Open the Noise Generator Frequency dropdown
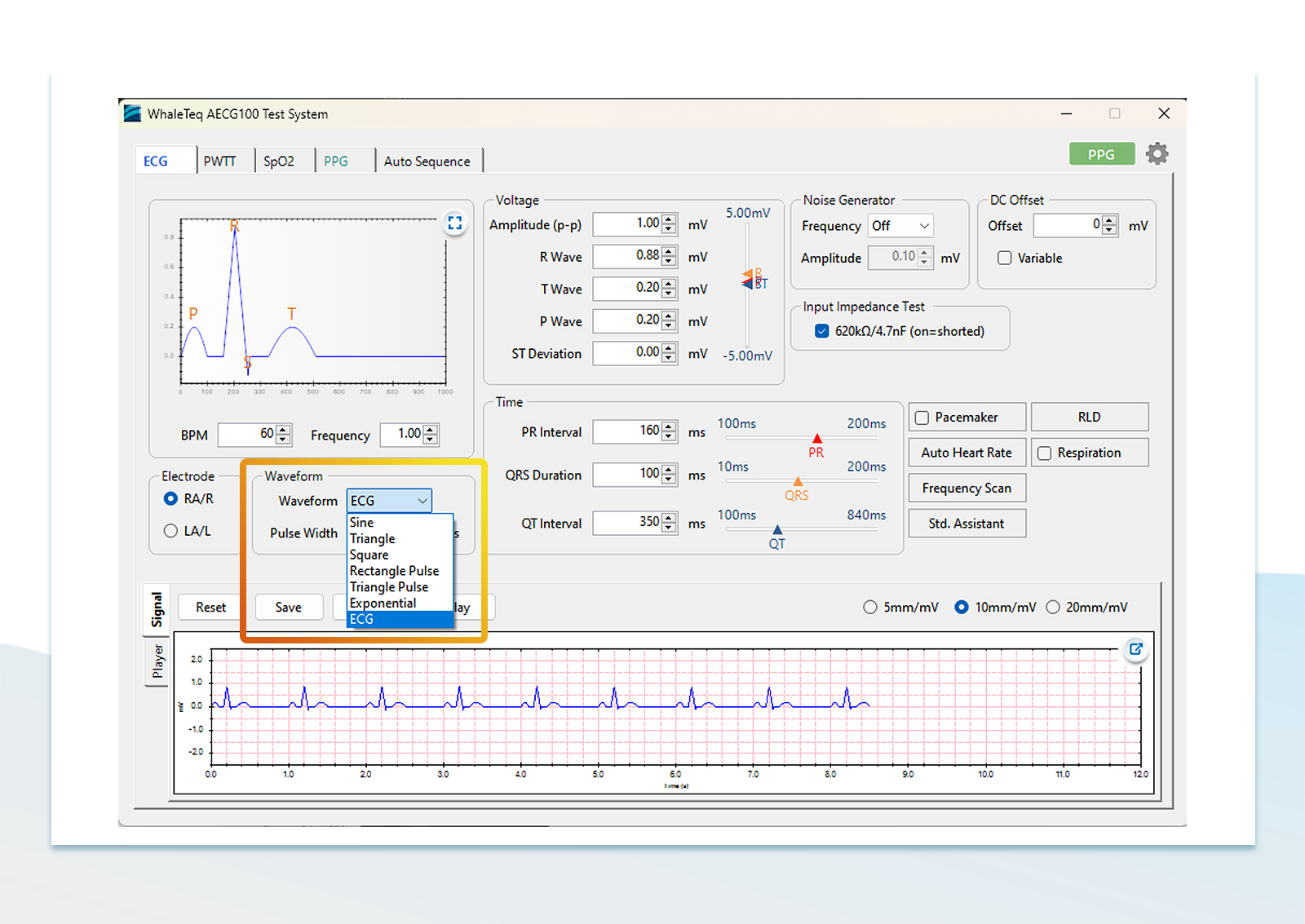This screenshot has height=924, width=1305. [x=900, y=226]
